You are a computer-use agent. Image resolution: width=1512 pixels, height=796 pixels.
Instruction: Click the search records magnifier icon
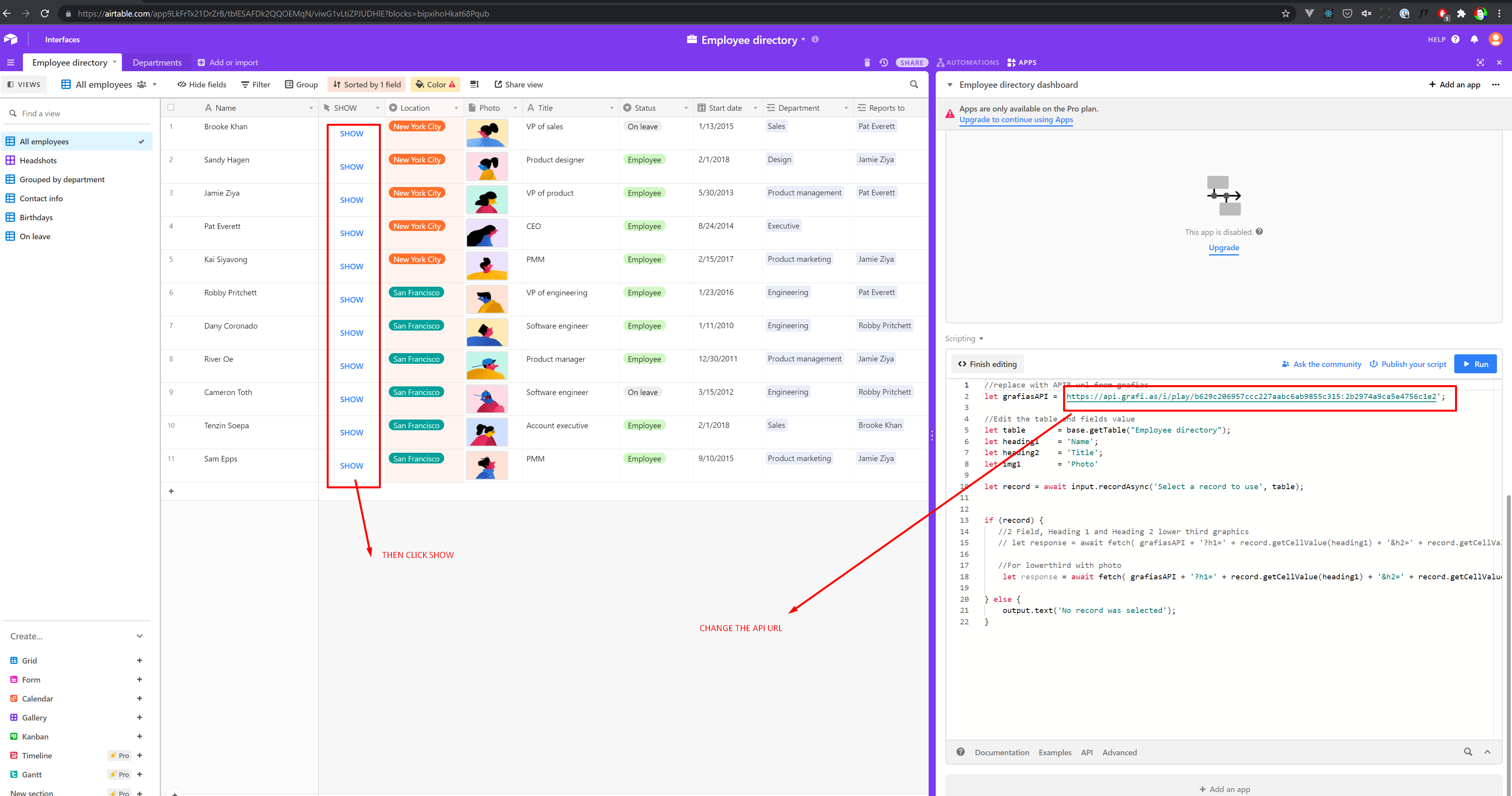tap(914, 84)
